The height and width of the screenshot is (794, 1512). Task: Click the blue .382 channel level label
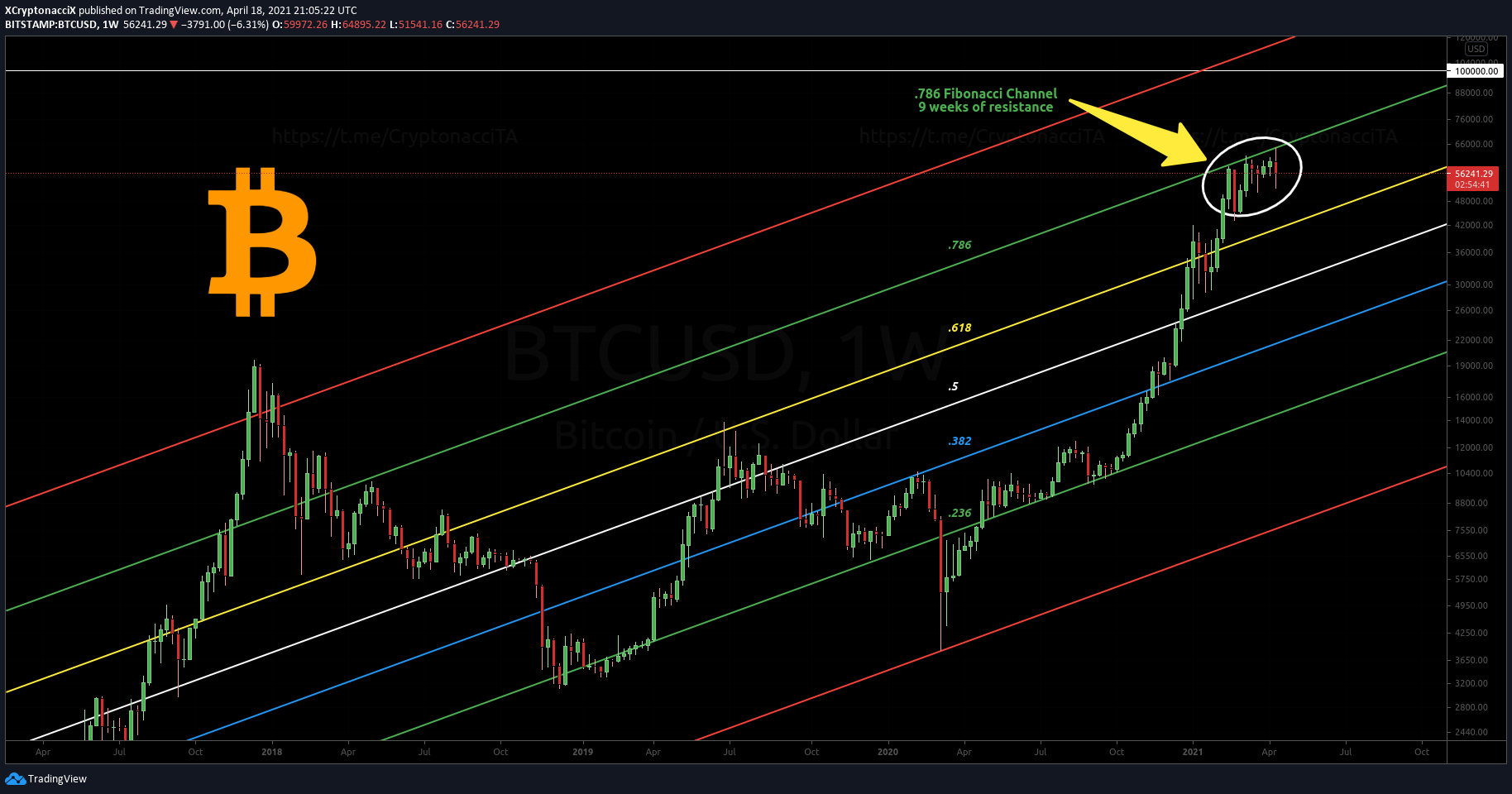[x=959, y=441]
